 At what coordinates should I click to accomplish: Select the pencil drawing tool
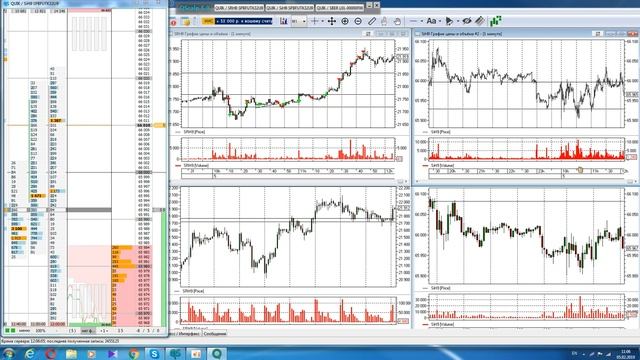[x=371, y=21]
